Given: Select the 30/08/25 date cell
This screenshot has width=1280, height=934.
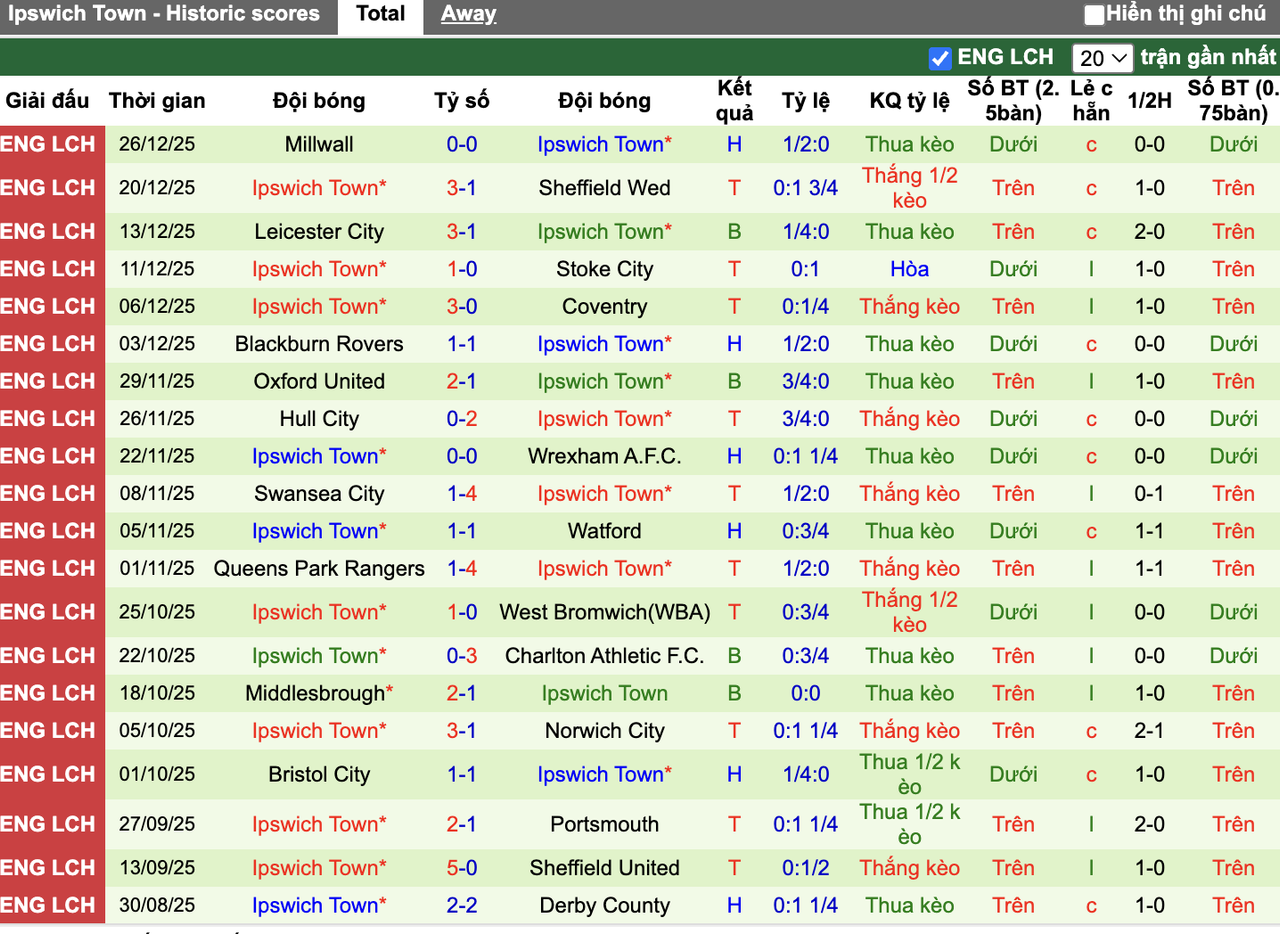Looking at the screenshot, I should (157, 906).
